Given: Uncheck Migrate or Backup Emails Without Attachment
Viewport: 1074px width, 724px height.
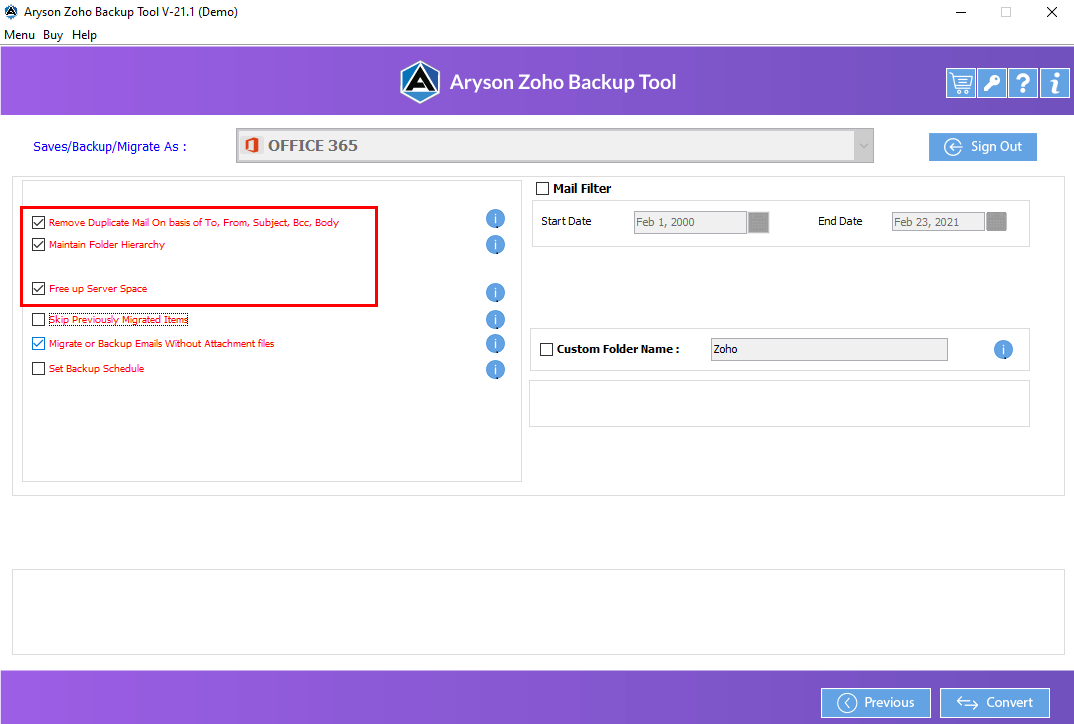Looking at the screenshot, I should pyautogui.click(x=38, y=343).
